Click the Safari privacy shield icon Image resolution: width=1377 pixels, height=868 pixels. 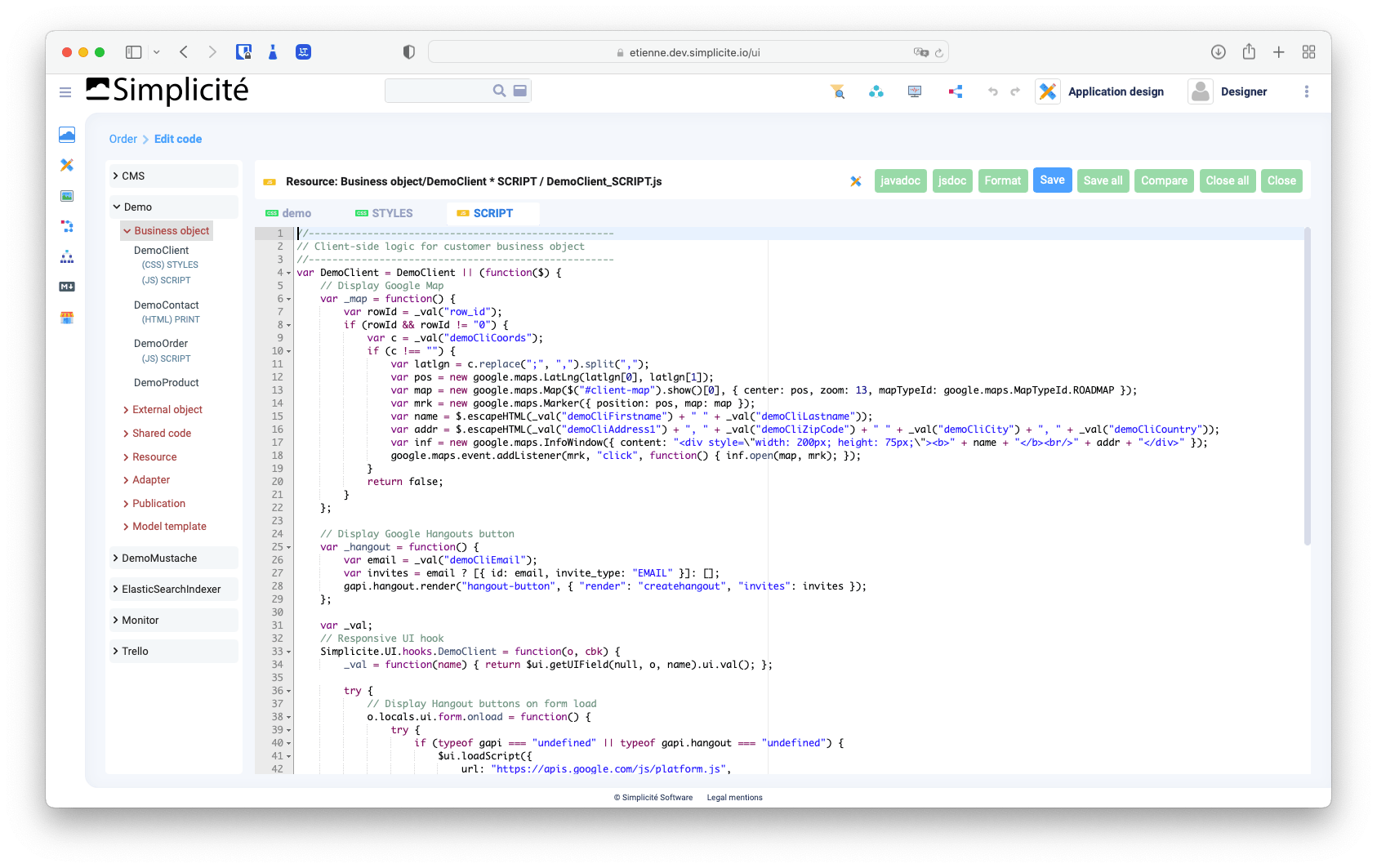coord(409,52)
